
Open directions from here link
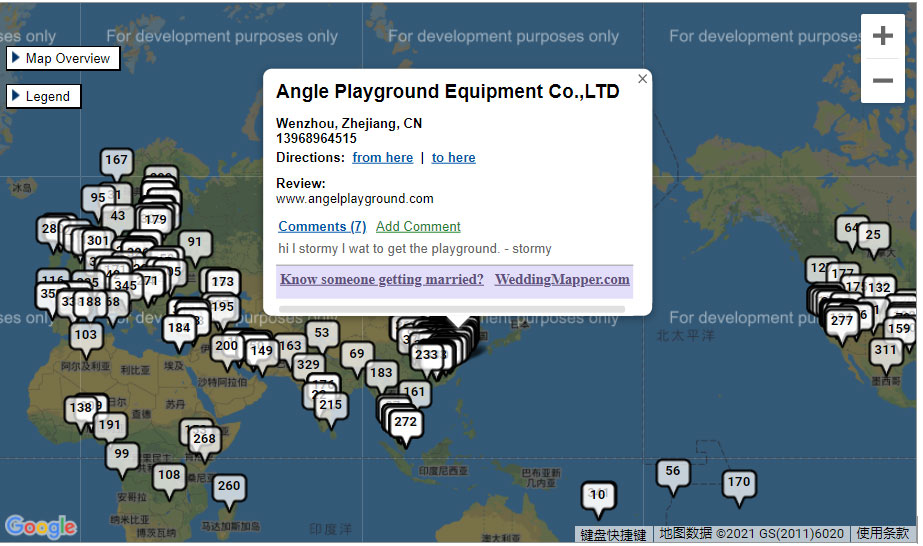(x=383, y=158)
